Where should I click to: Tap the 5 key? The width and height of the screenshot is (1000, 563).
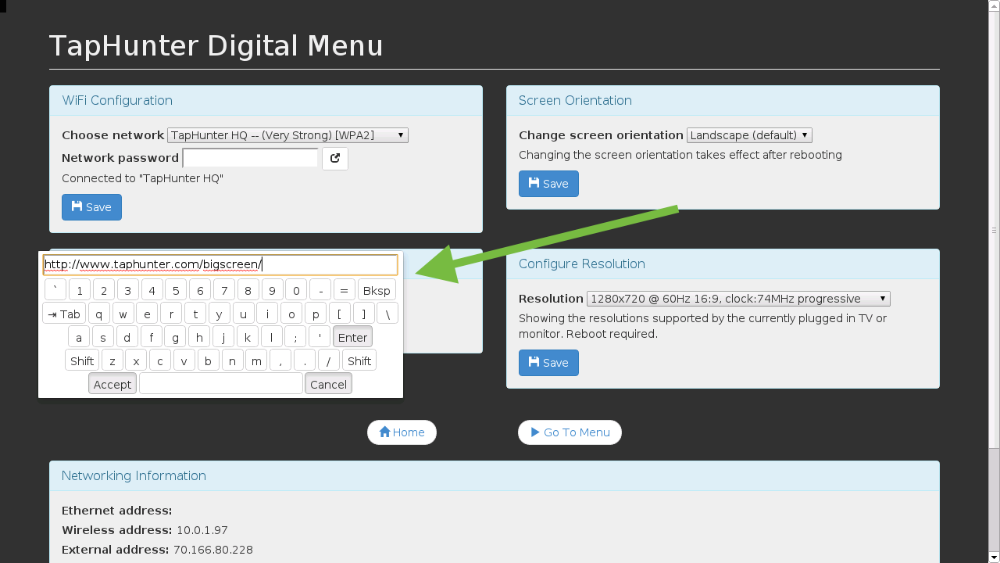click(176, 291)
